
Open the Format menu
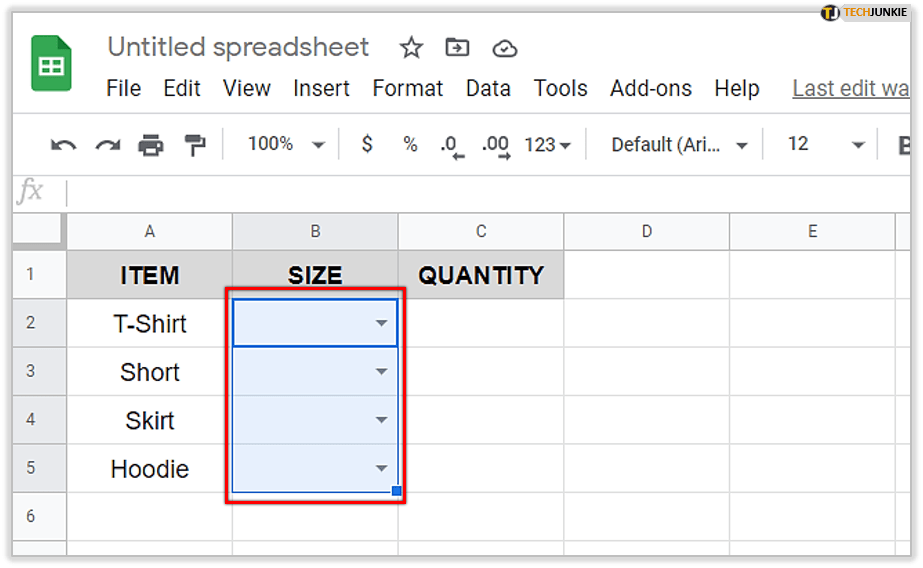[407, 88]
